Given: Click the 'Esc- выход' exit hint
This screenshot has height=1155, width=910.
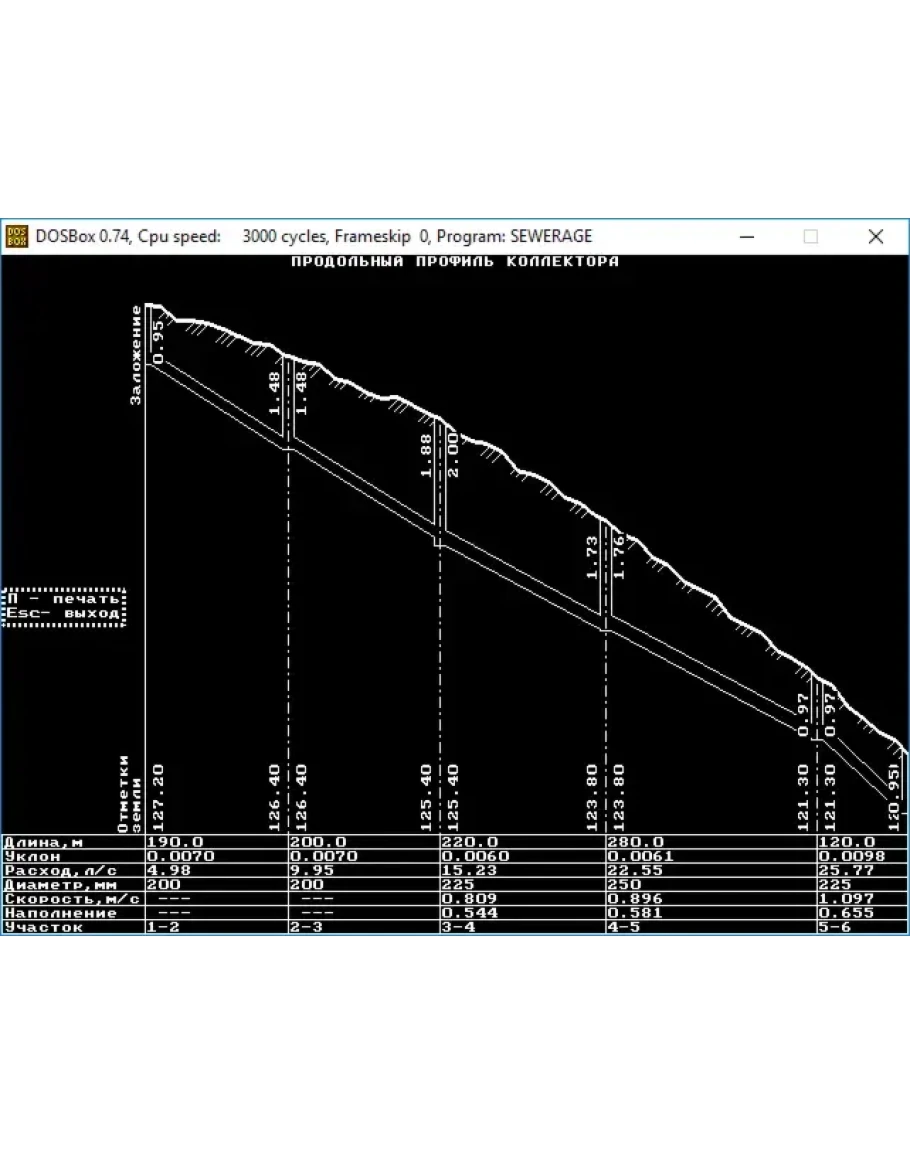Looking at the screenshot, I should (x=63, y=613).
